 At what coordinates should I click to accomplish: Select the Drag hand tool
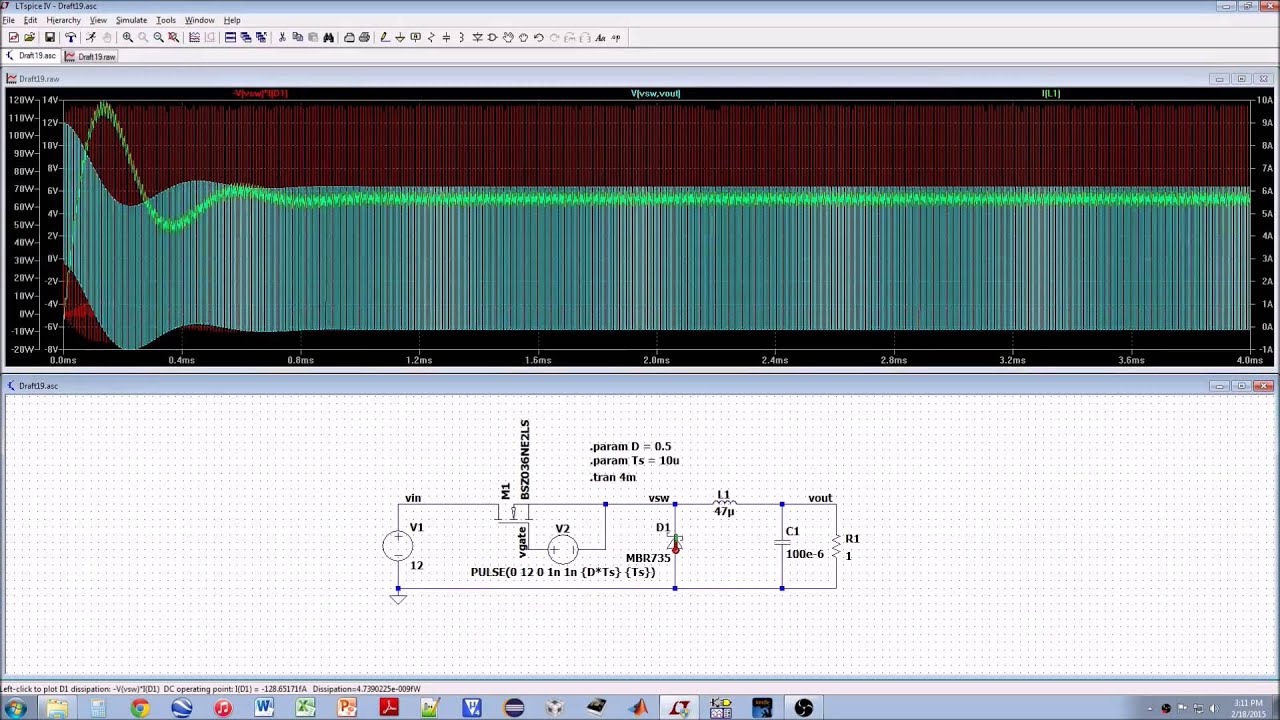point(523,37)
